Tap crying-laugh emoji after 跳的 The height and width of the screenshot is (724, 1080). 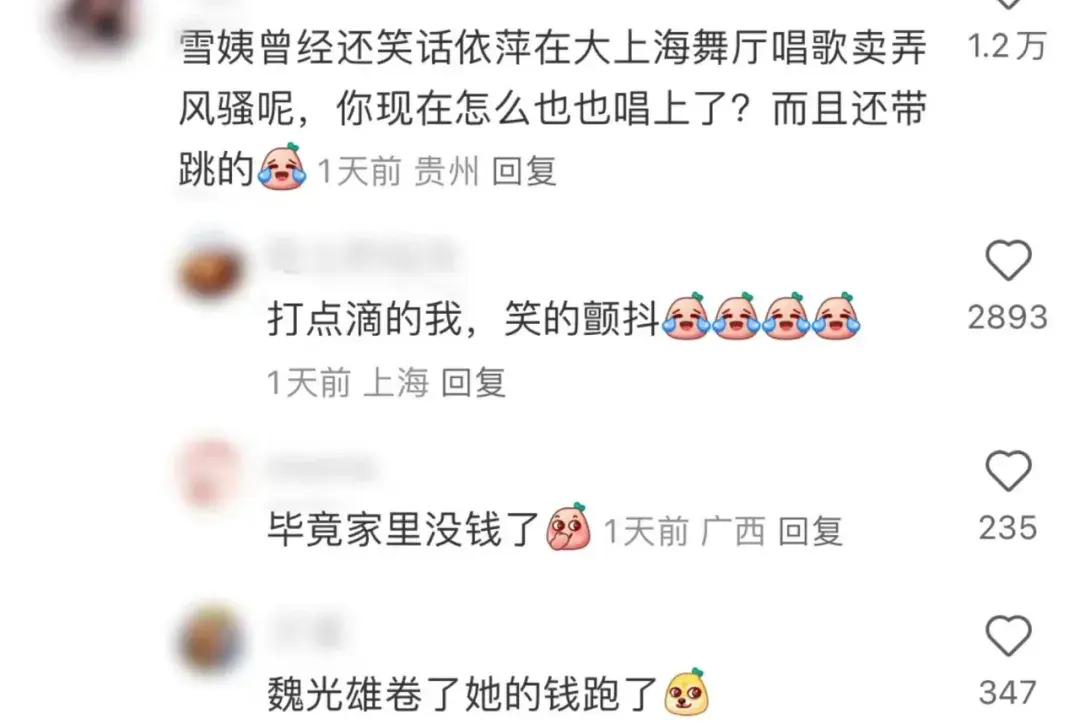pos(282,166)
